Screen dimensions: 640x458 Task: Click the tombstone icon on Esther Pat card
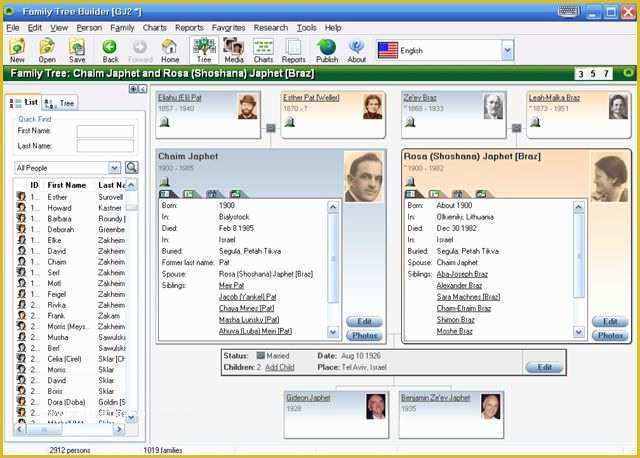289,121
